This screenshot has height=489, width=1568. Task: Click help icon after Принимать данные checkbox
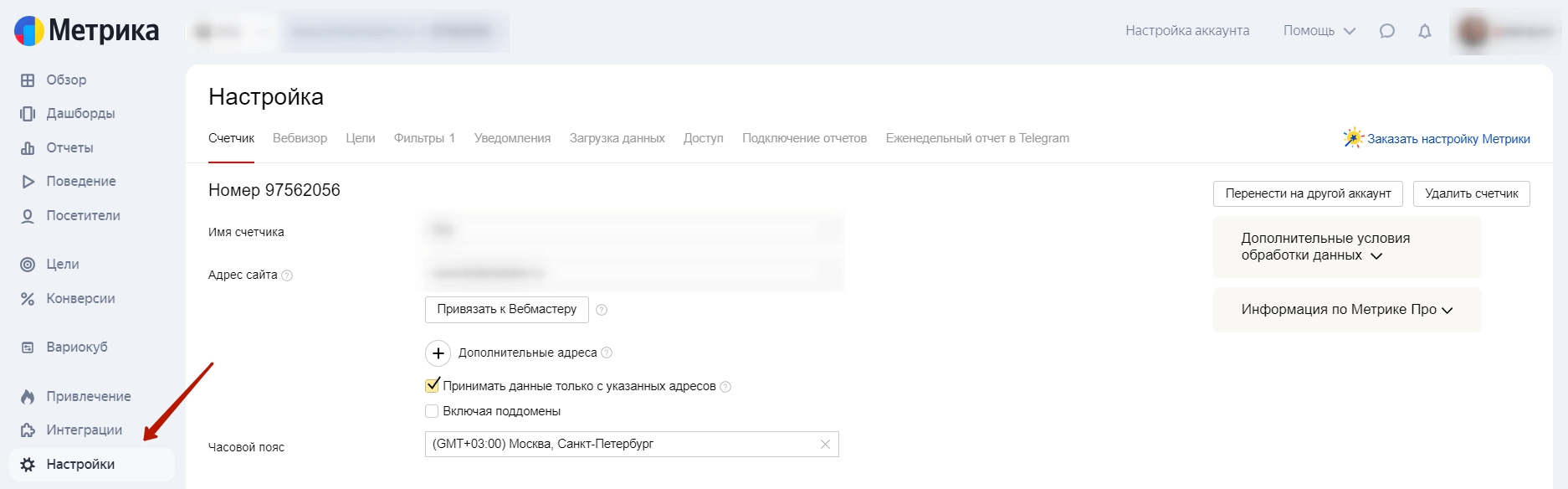point(725,387)
